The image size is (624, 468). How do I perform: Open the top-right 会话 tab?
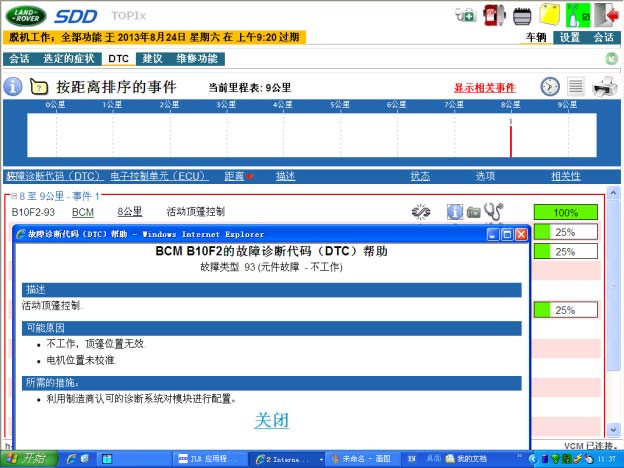click(603, 37)
